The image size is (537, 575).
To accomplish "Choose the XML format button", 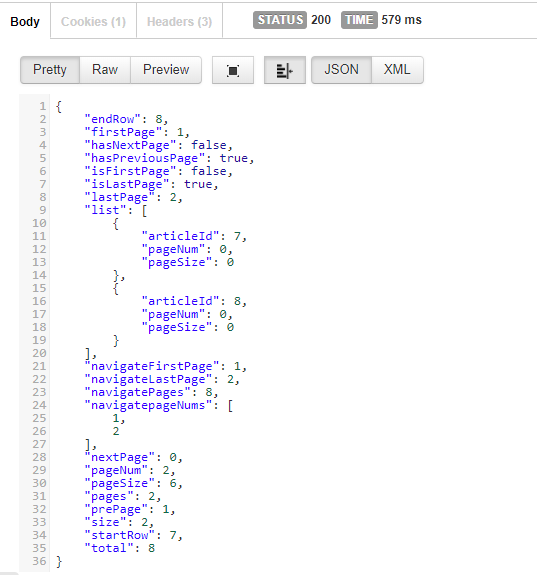I will (397, 70).
